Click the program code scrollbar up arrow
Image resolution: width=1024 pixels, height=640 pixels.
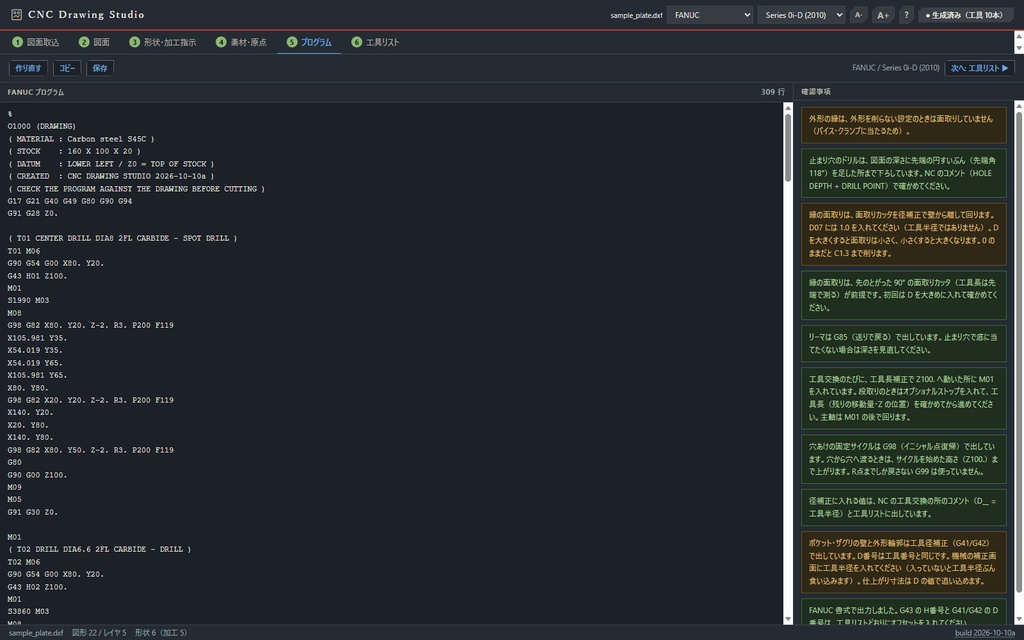[x=788, y=108]
